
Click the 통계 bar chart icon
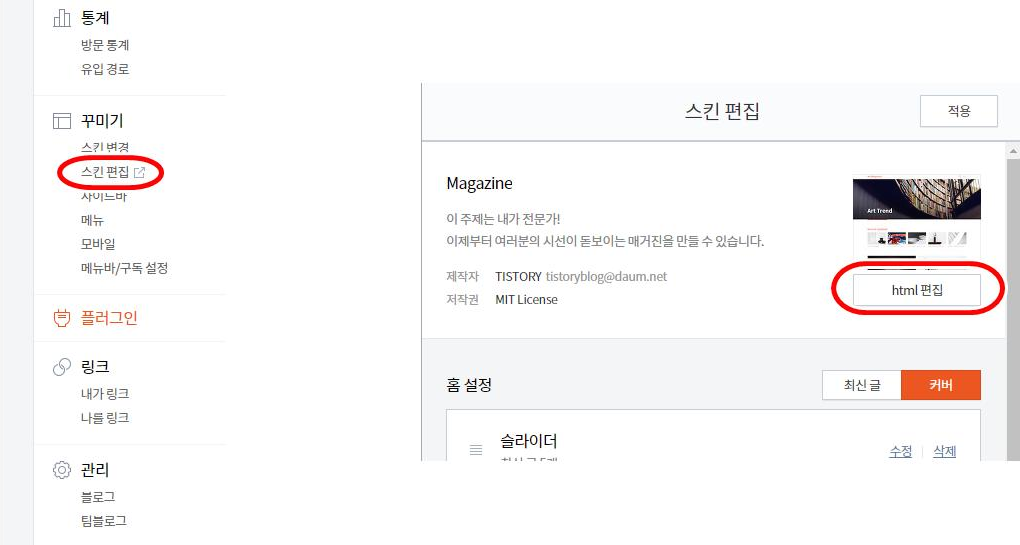62,18
